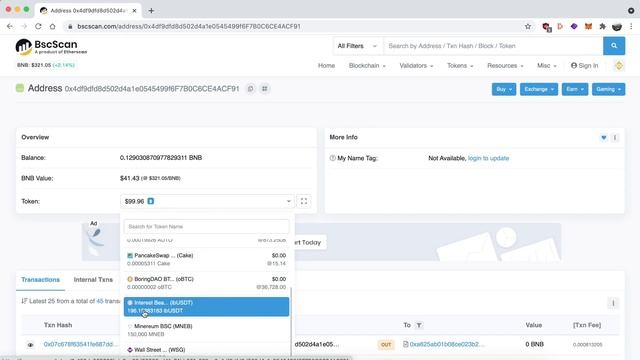View transaction details eye icon for 0x07c678

click(x=30, y=344)
